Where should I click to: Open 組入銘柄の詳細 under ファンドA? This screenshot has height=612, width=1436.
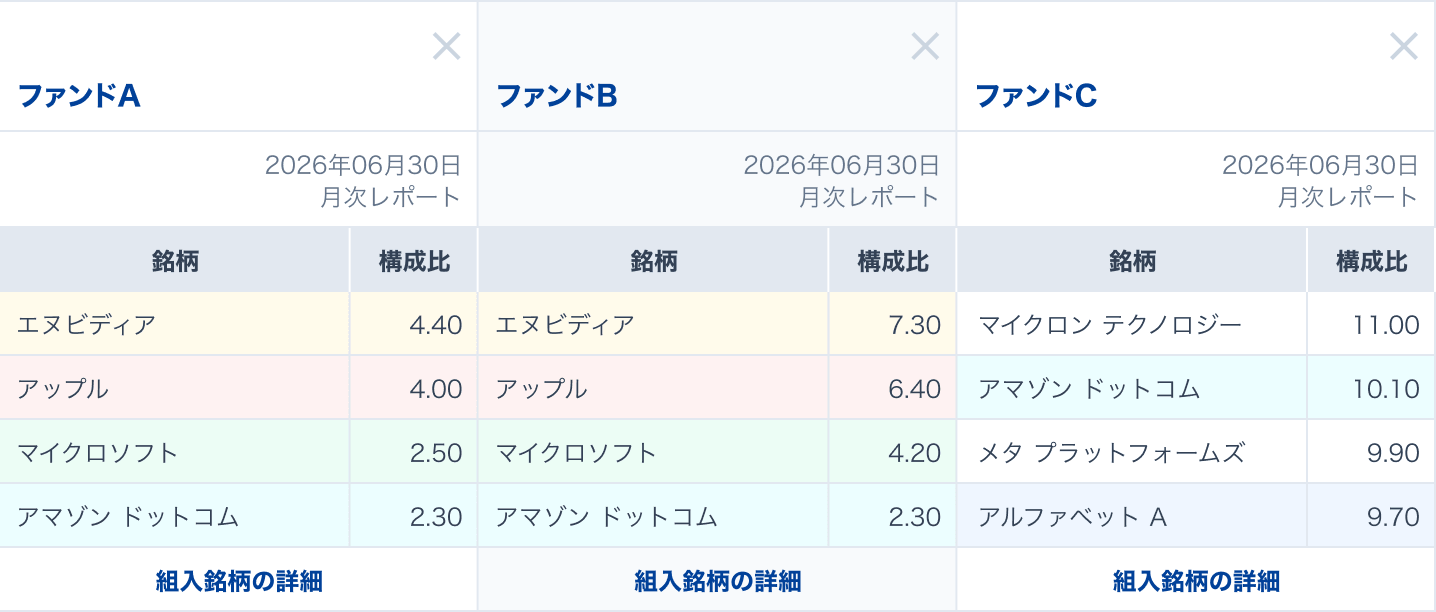tap(239, 581)
